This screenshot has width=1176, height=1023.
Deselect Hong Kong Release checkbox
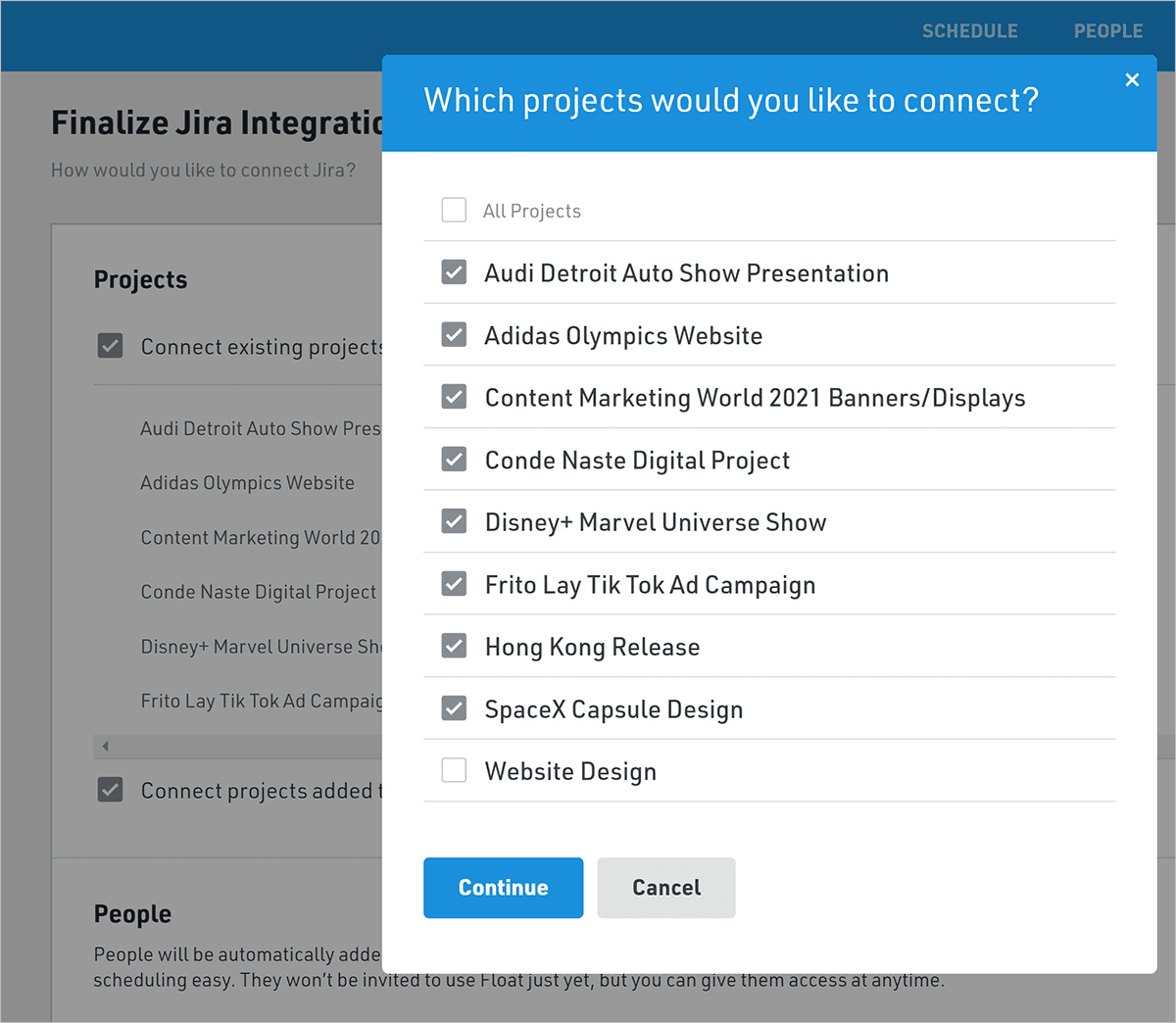454,646
